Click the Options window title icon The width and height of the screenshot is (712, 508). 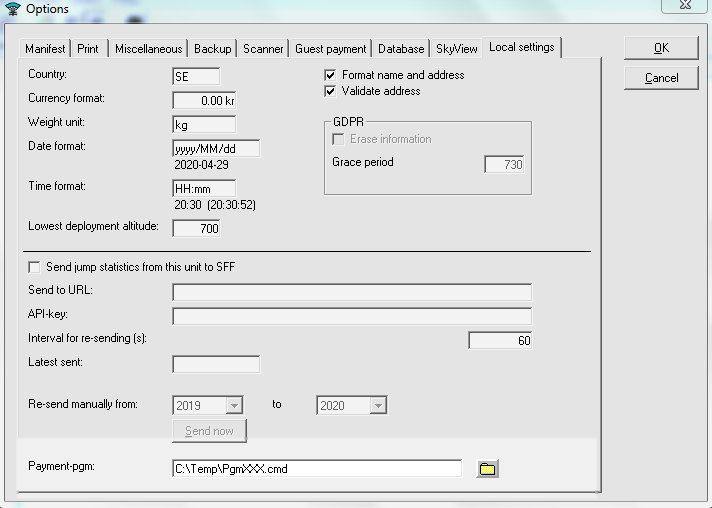[x=12, y=10]
